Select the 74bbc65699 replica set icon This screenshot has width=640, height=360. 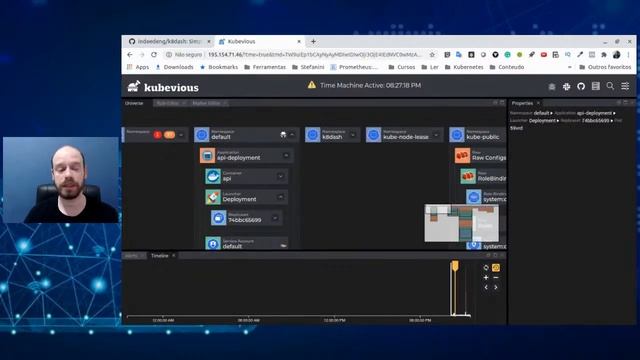[x=218, y=218]
